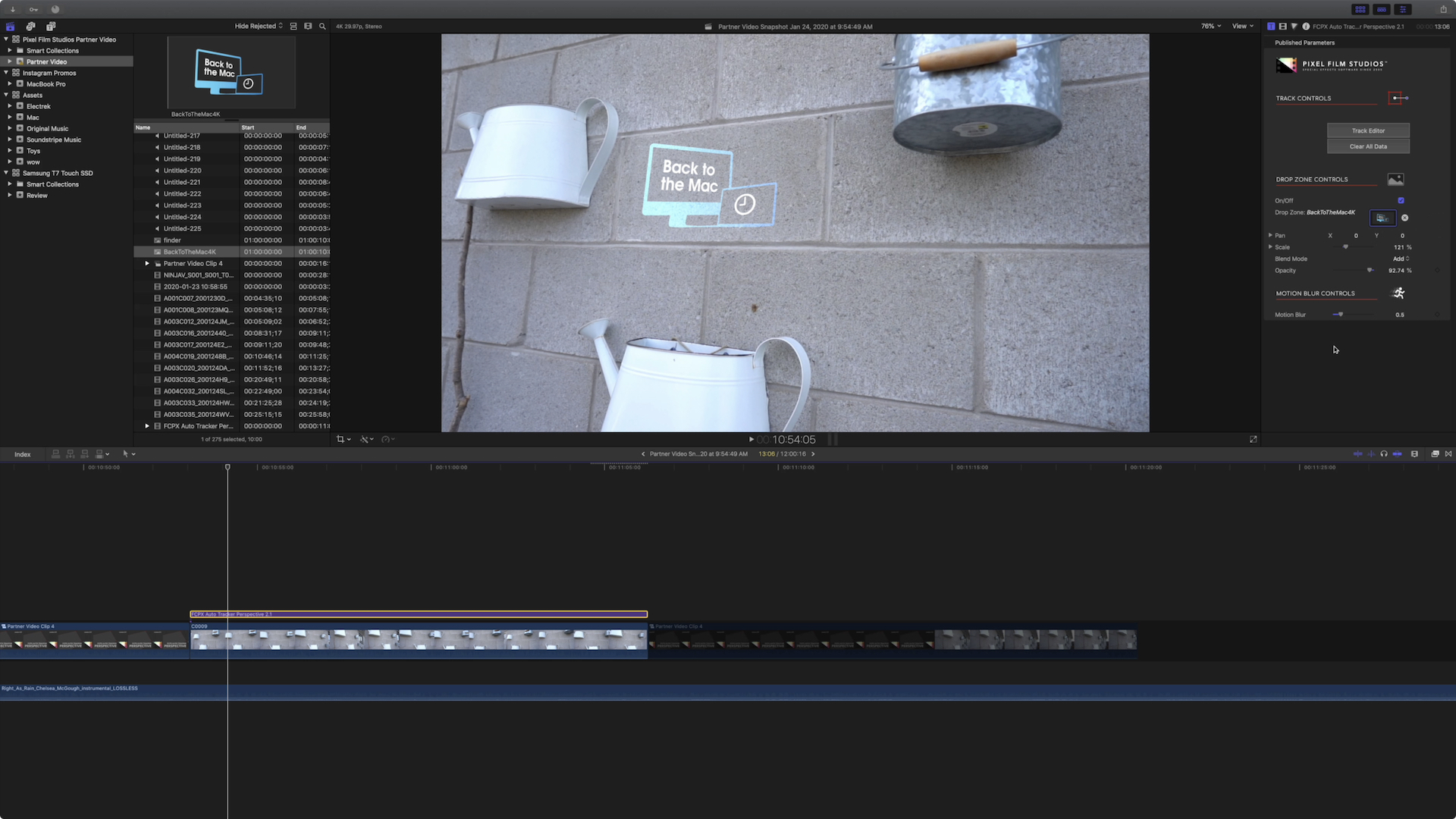Click the Append edit icon in timeline toolbar
Viewport: 1456px width, 819px height.
pyautogui.click(x=84, y=453)
